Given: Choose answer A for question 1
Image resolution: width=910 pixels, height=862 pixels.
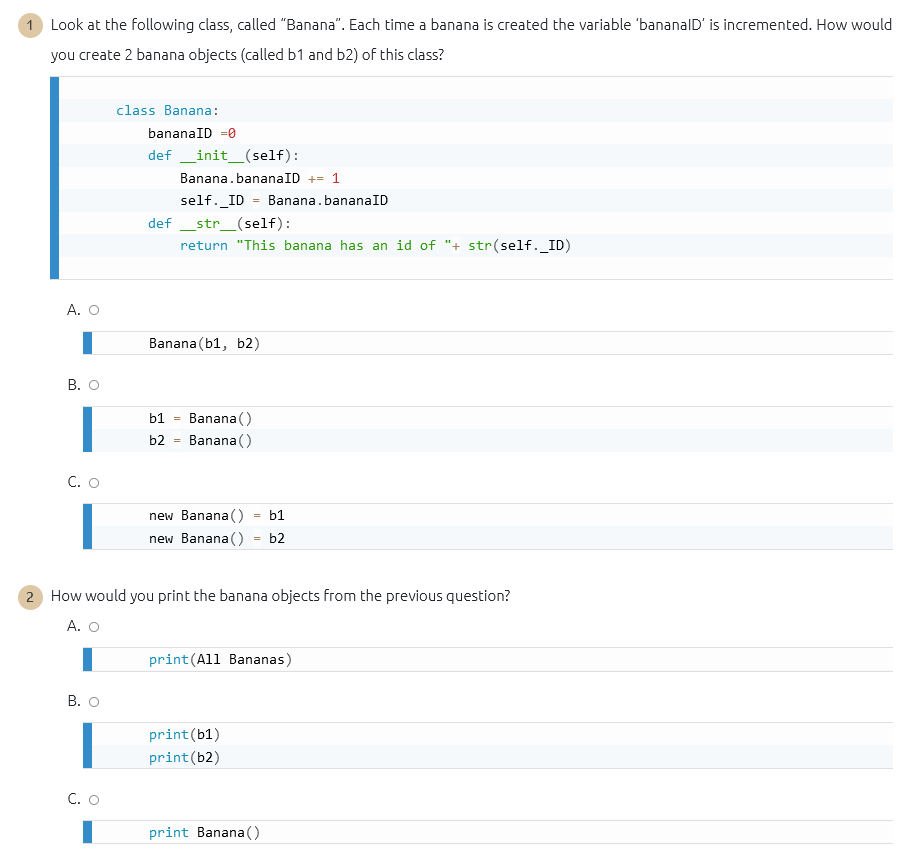Looking at the screenshot, I should click(93, 310).
